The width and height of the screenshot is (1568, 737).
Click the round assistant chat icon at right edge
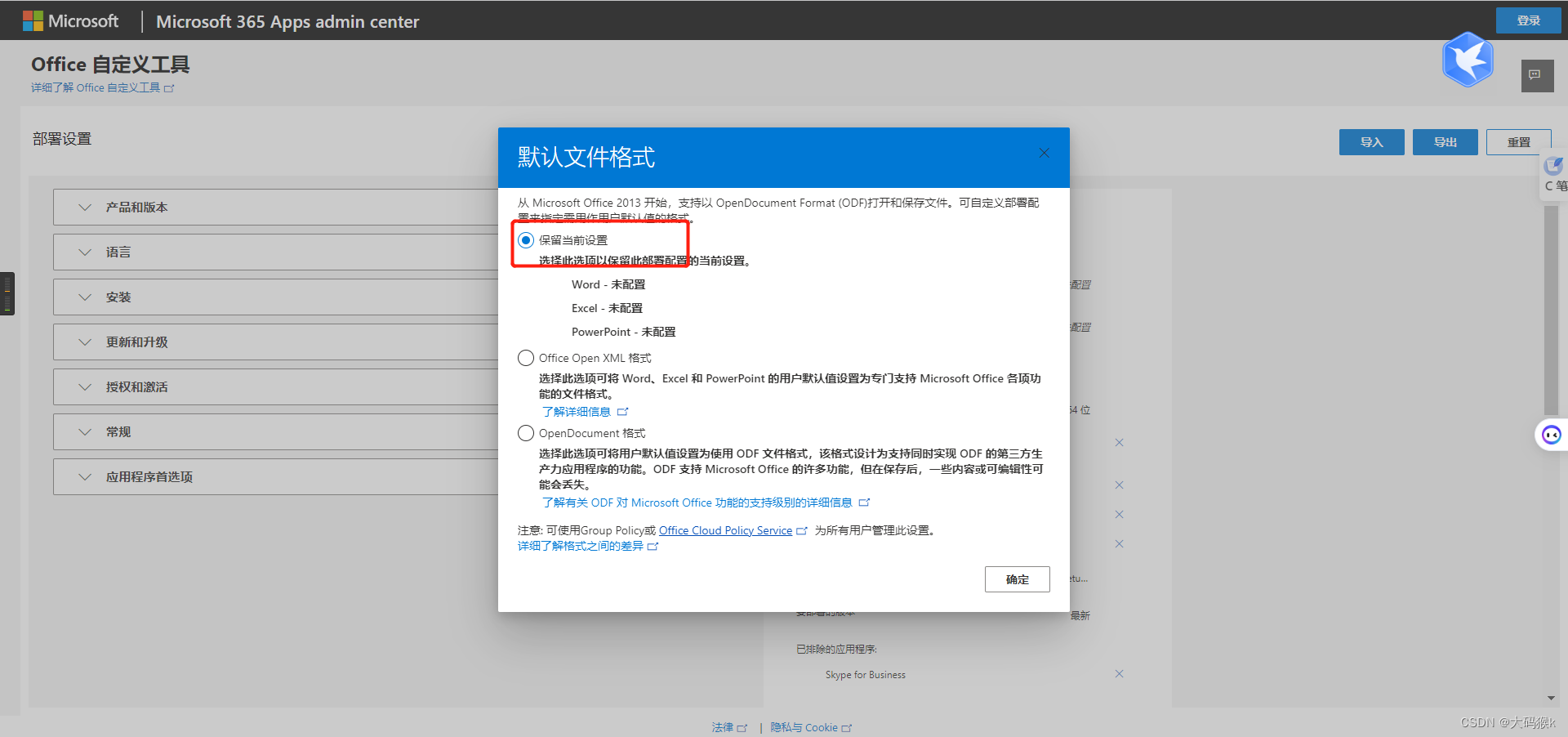click(1551, 435)
